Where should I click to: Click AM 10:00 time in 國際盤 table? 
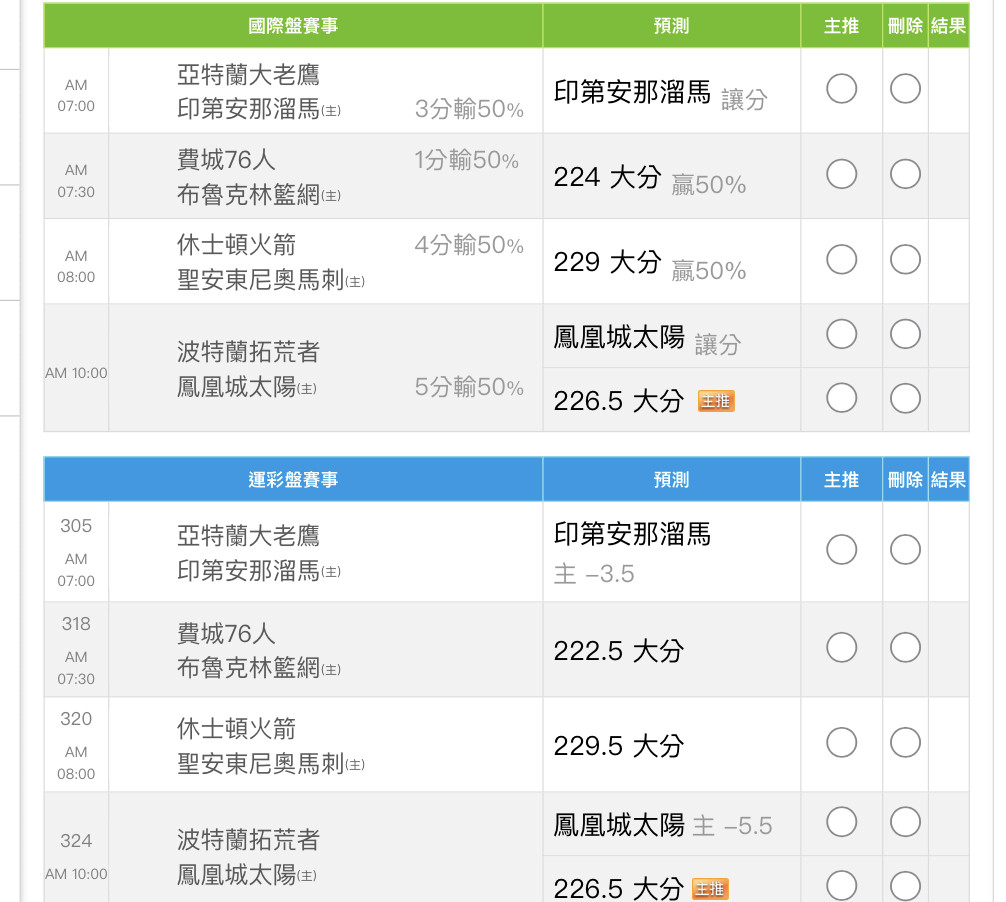(76, 373)
